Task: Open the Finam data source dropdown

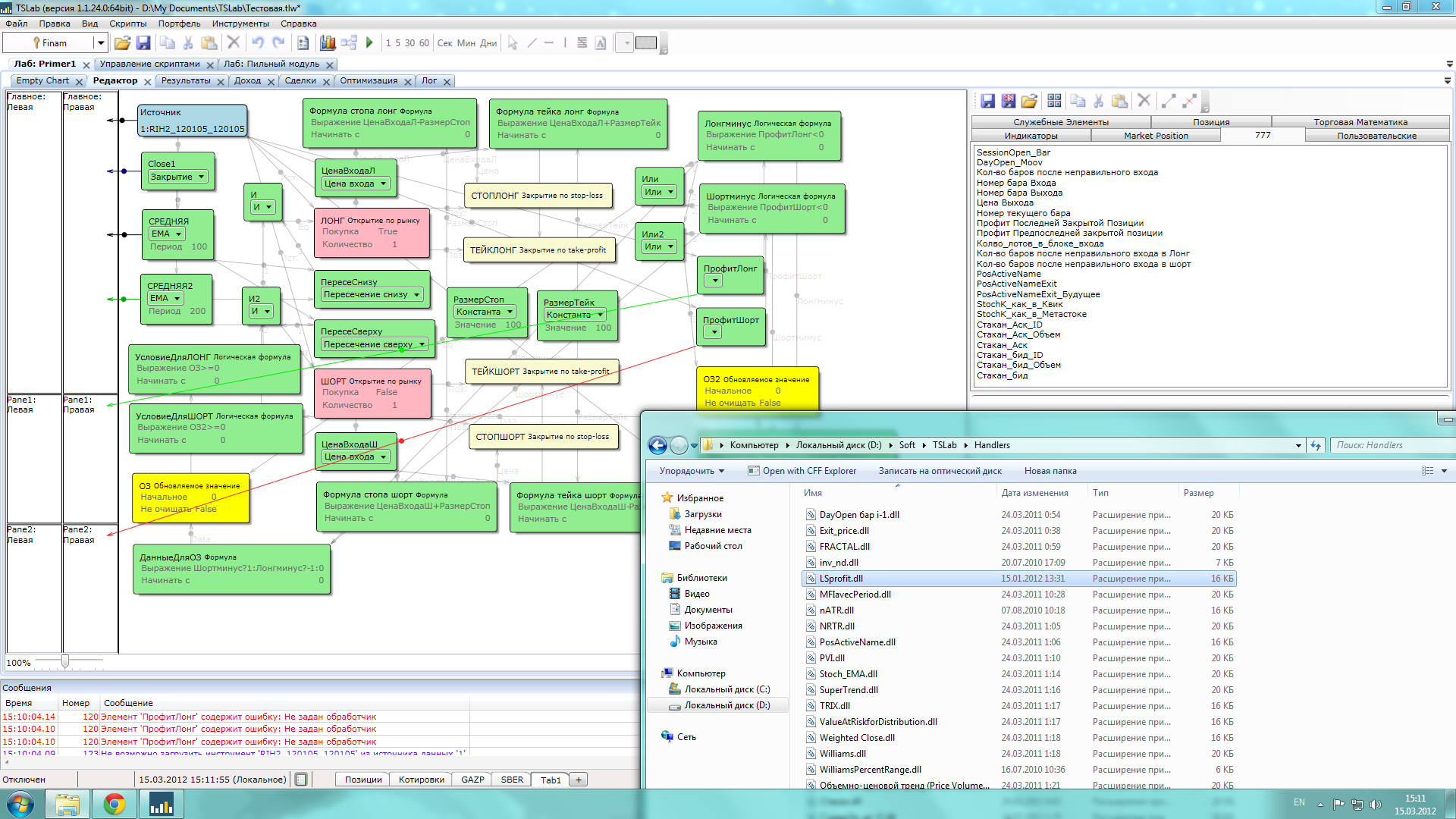Action: (x=100, y=43)
